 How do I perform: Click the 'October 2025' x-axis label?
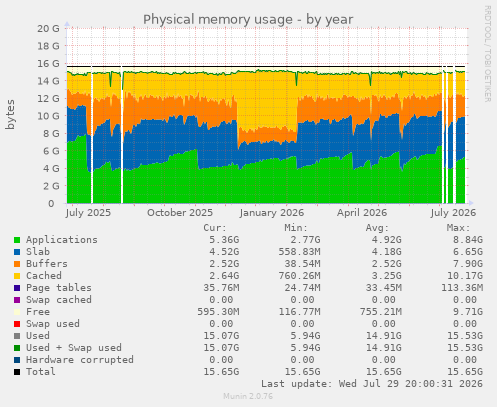point(180,213)
